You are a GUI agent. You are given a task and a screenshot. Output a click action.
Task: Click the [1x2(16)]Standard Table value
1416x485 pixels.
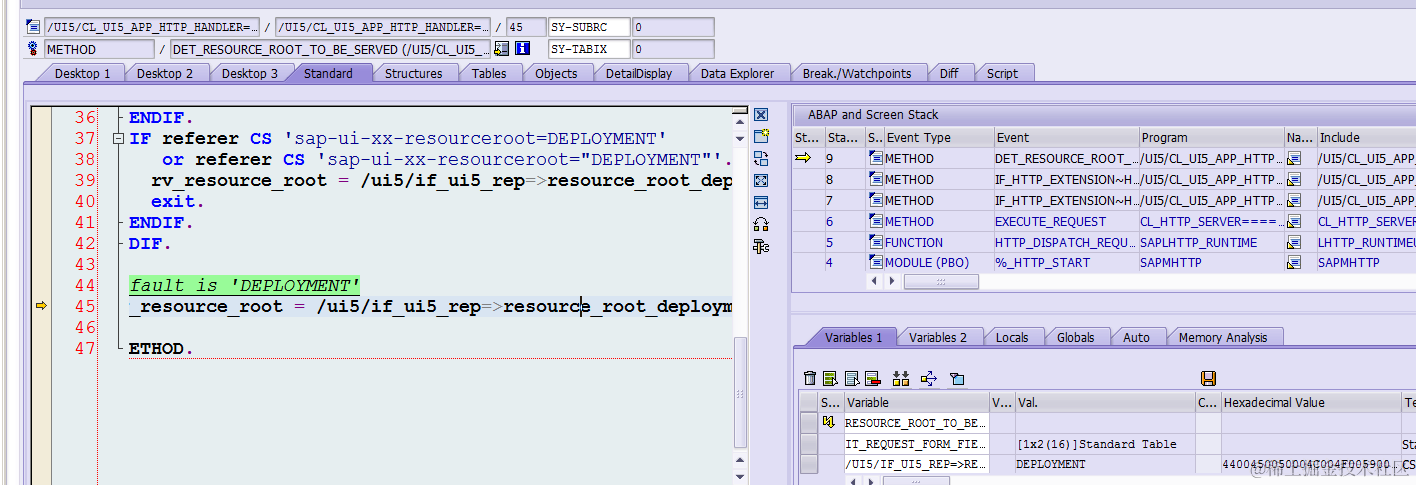(1105, 443)
